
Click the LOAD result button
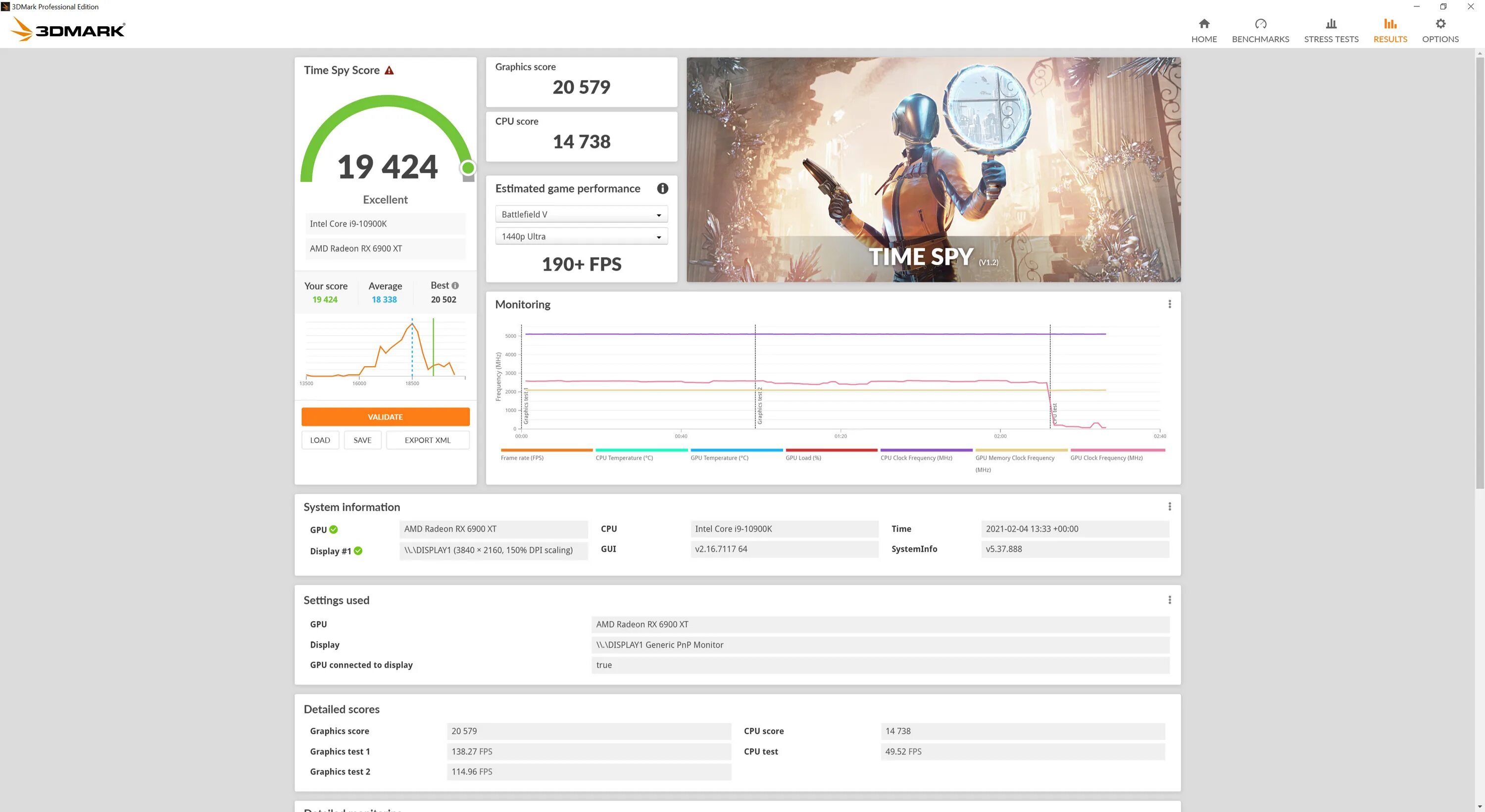tap(319, 440)
